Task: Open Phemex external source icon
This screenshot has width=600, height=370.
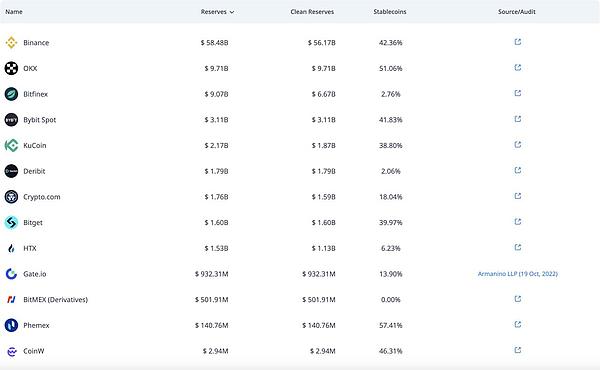Action: pyautogui.click(x=517, y=324)
